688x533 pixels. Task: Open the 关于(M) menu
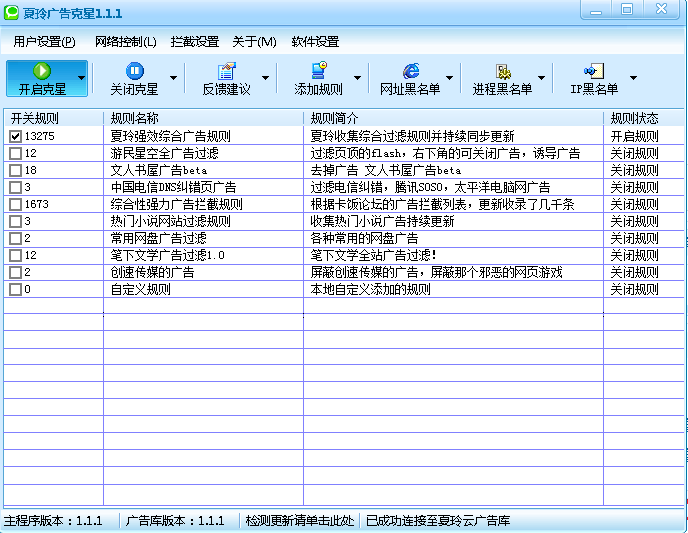pos(254,42)
